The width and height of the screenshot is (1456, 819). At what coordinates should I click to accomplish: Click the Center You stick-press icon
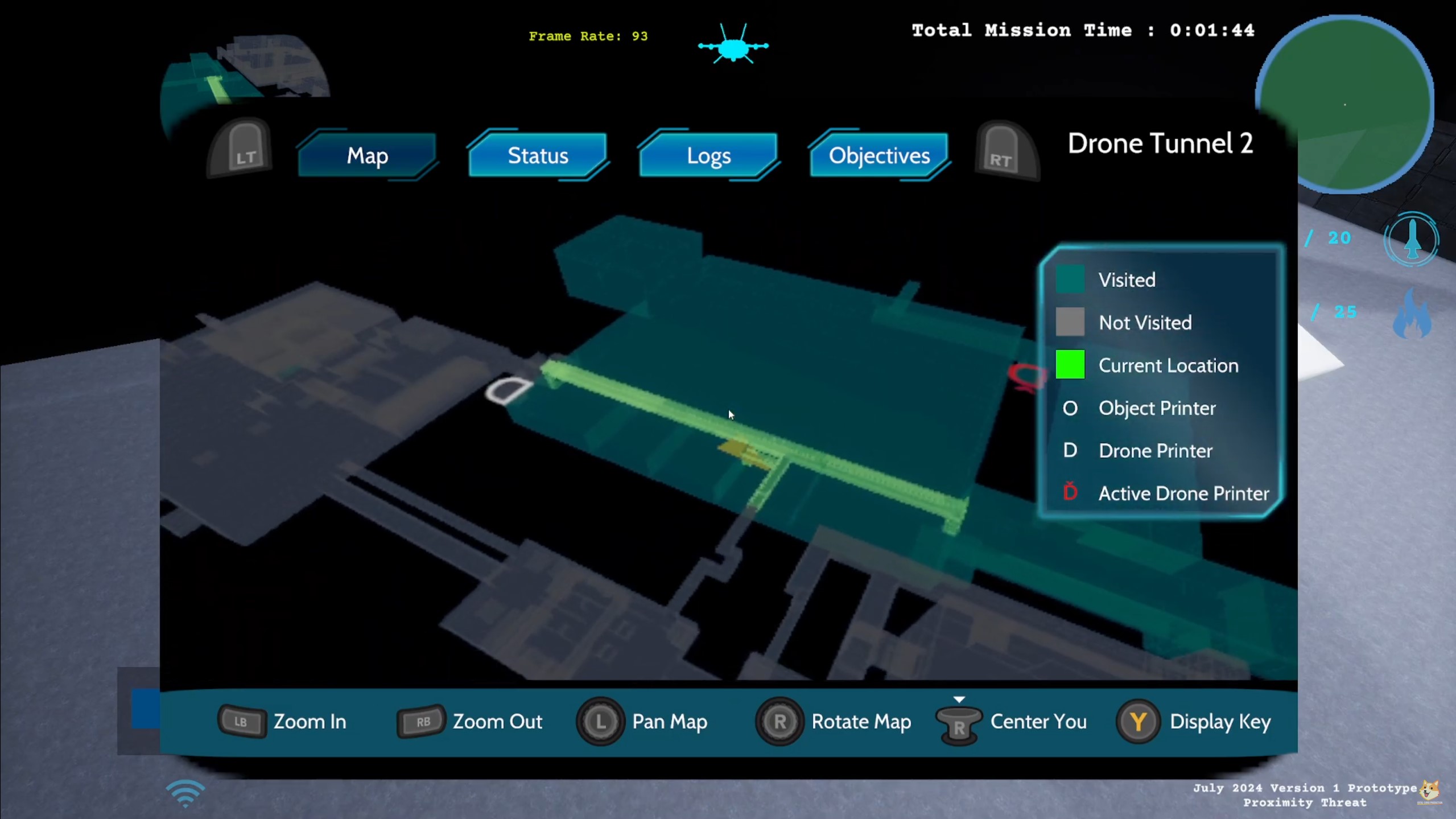959,721
